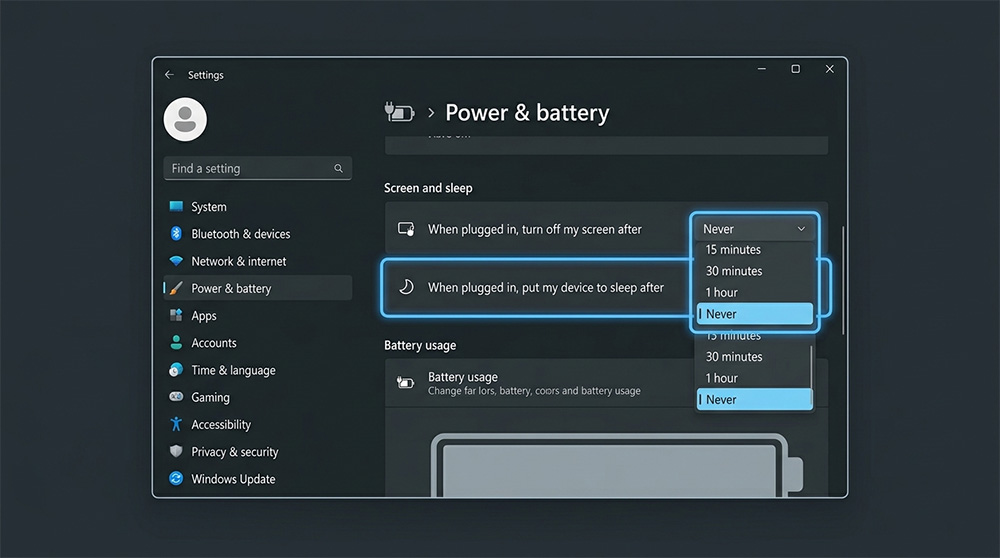Click the magnifier icon in Find a setting
This screenshot has width=1000, height=558.
click(x=338, y=168)
